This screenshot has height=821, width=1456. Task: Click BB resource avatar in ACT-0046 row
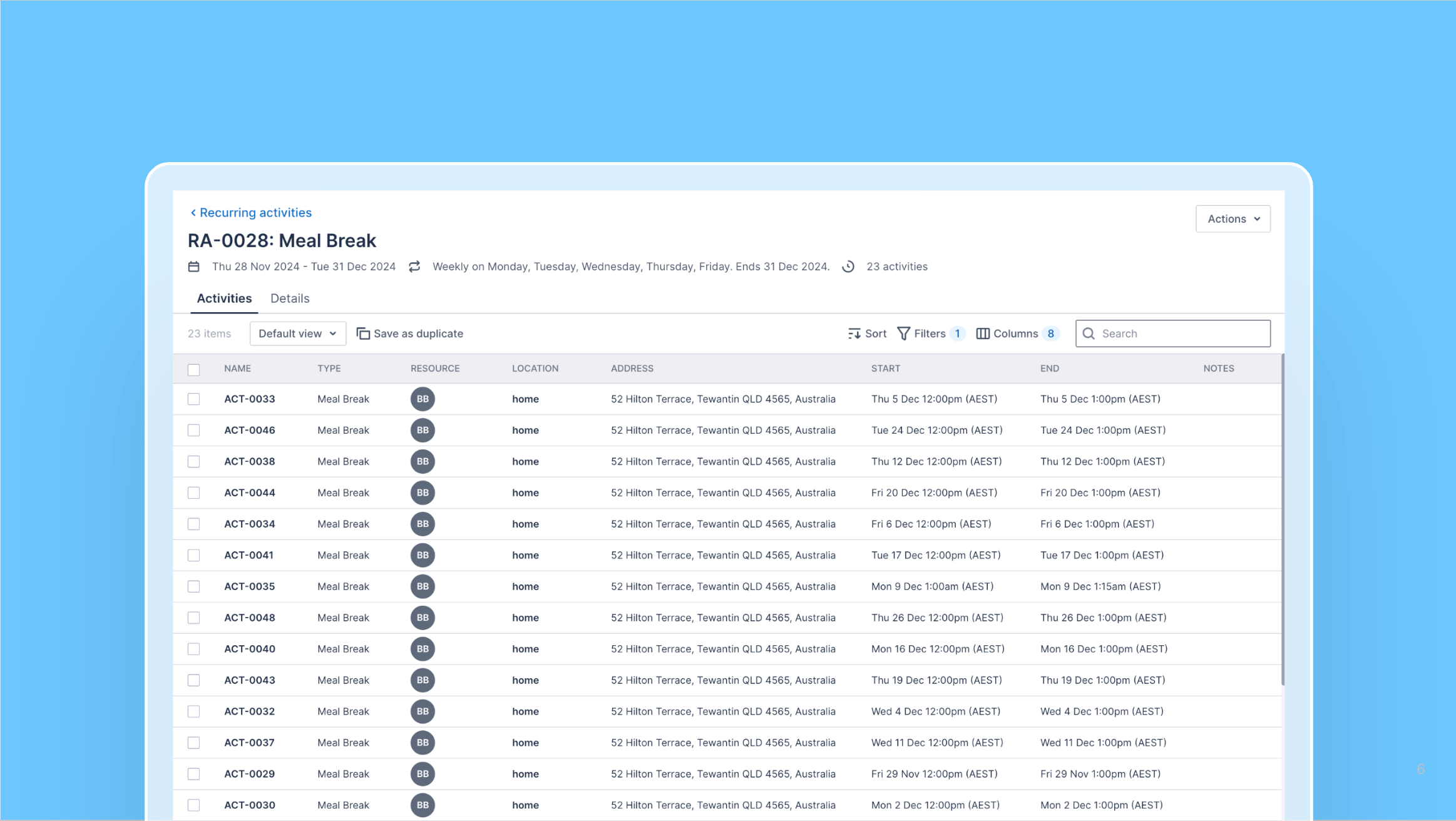click(423, 431)
